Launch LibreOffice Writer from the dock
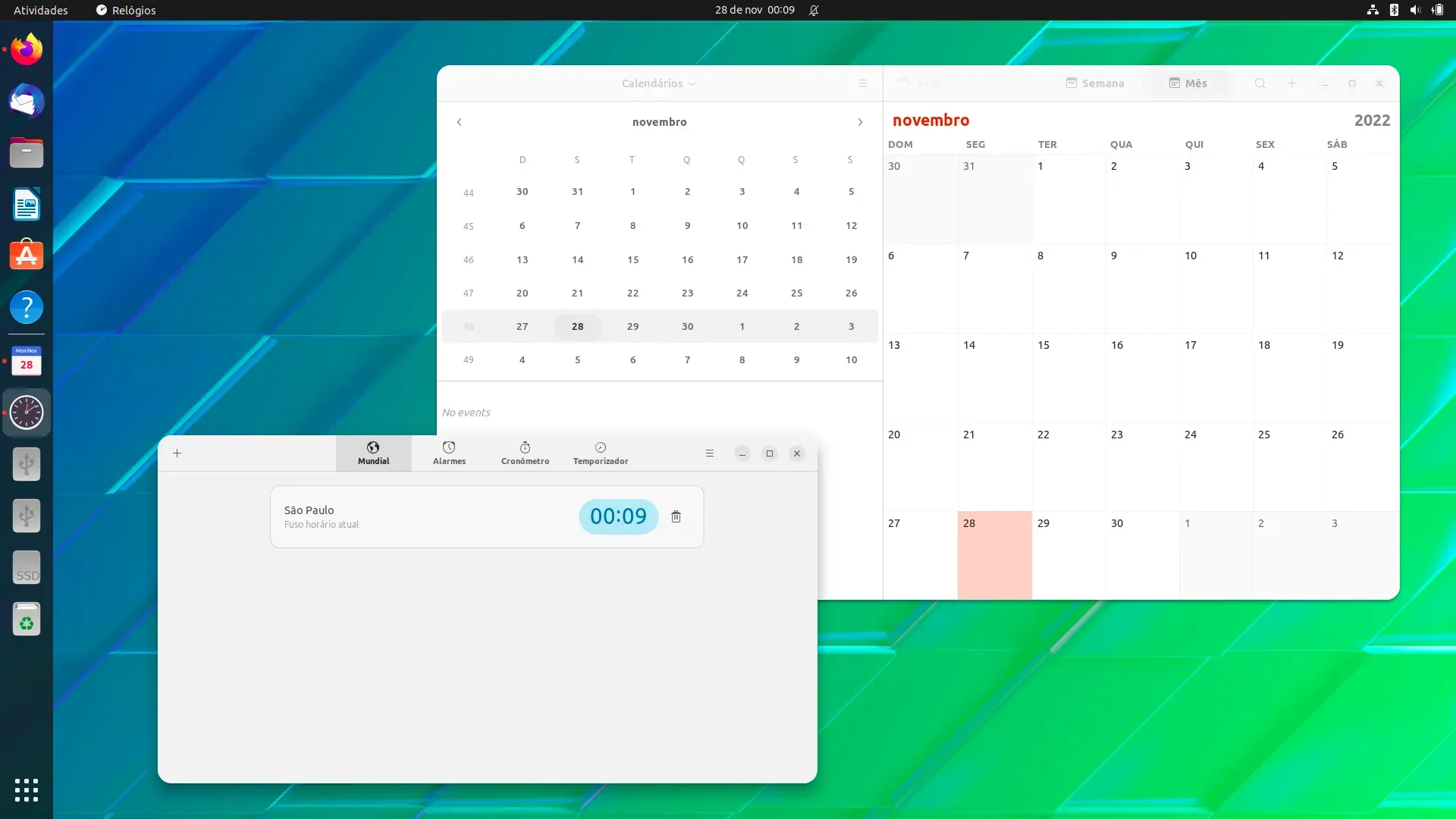 [x=27, y=204]
